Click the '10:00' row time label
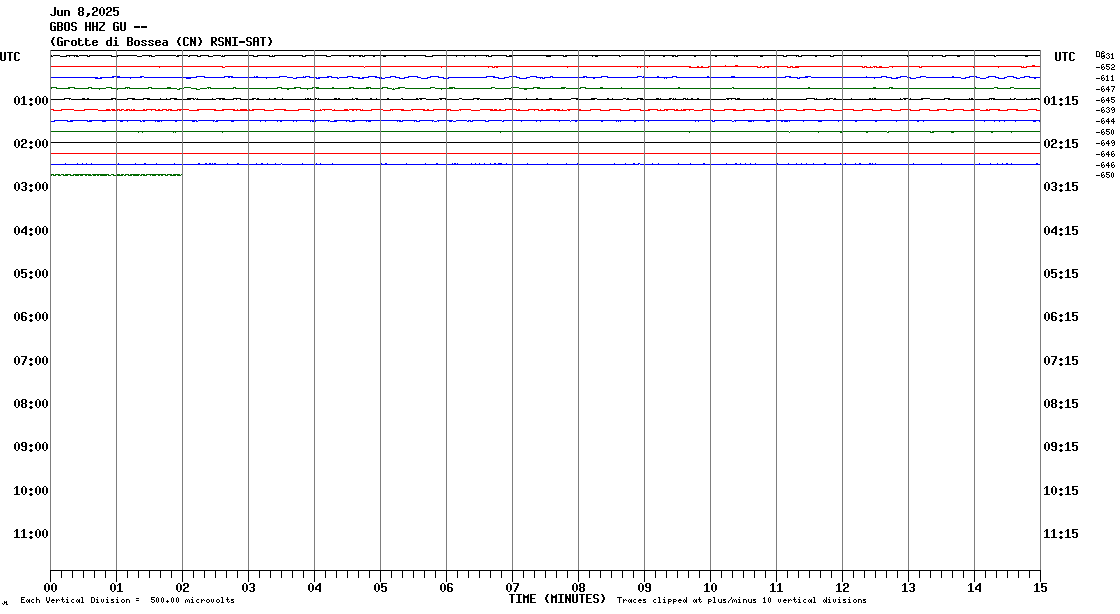 point(31,490)
